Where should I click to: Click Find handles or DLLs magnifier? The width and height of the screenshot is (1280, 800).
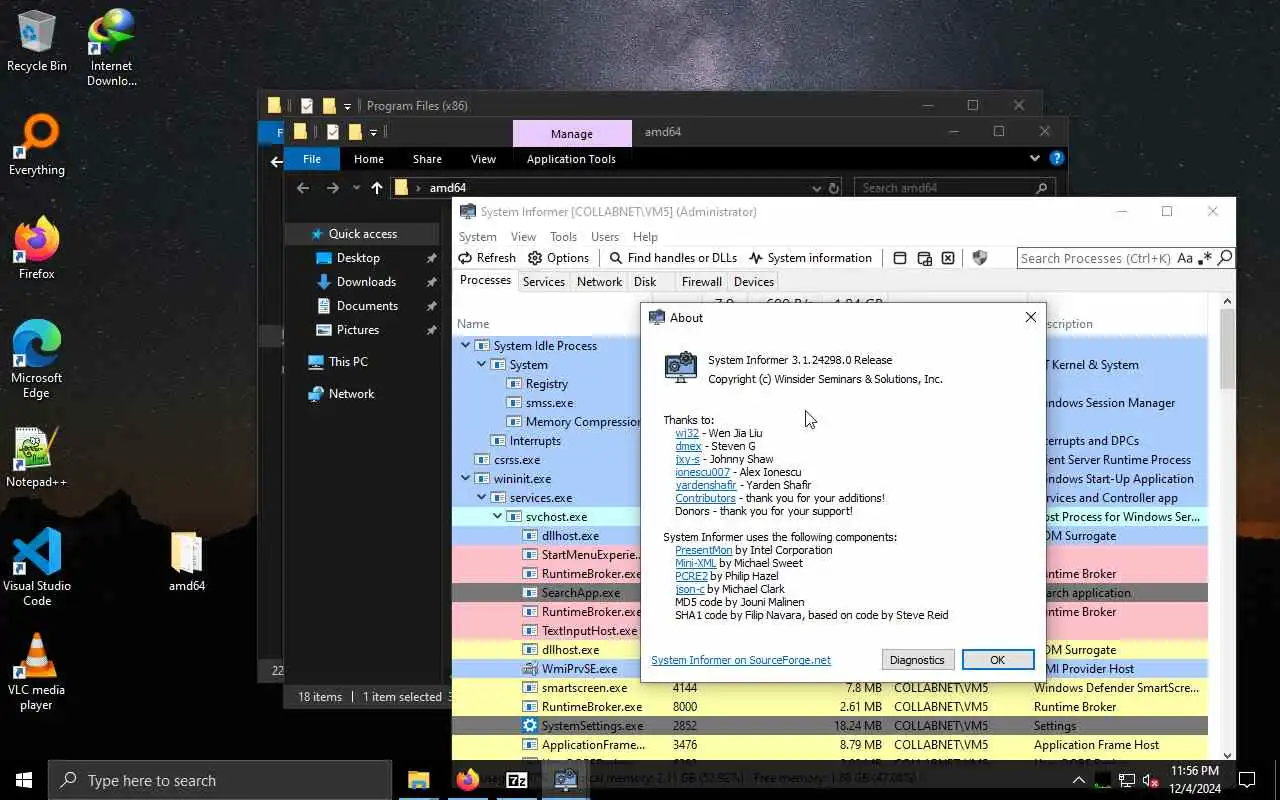coord(673,258)
